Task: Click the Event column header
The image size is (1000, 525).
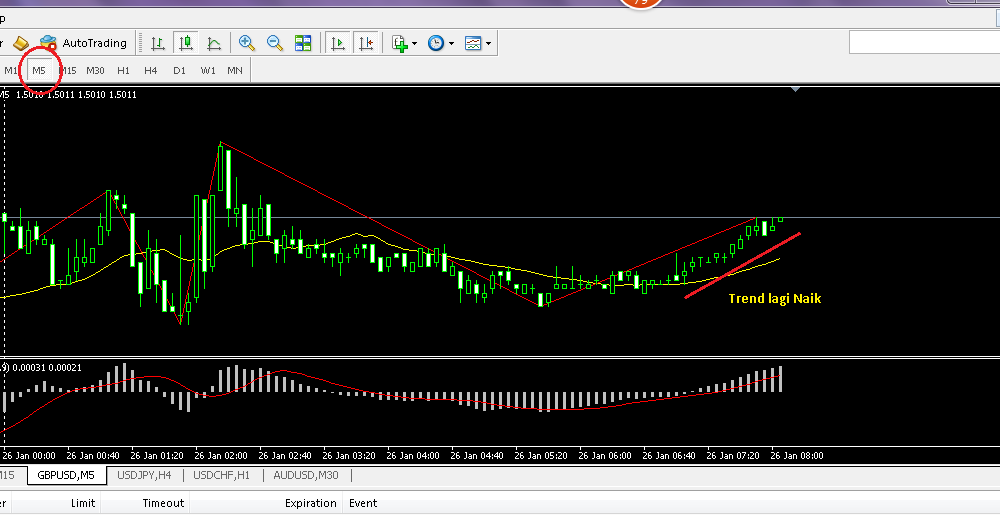Action: click(363, 503)
